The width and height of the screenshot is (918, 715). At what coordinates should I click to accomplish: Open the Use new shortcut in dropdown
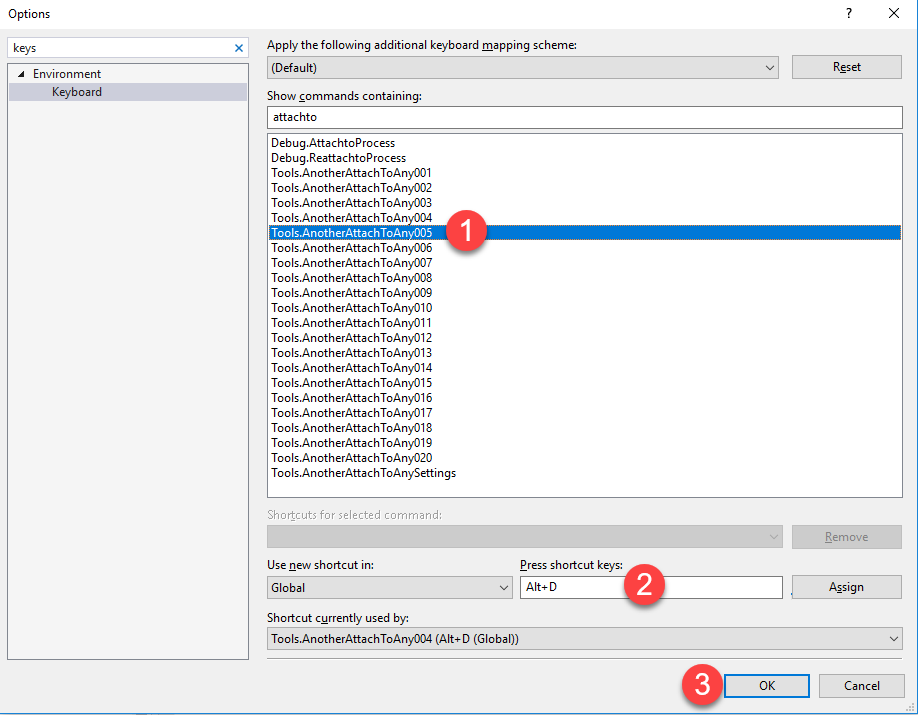point(390,588)
